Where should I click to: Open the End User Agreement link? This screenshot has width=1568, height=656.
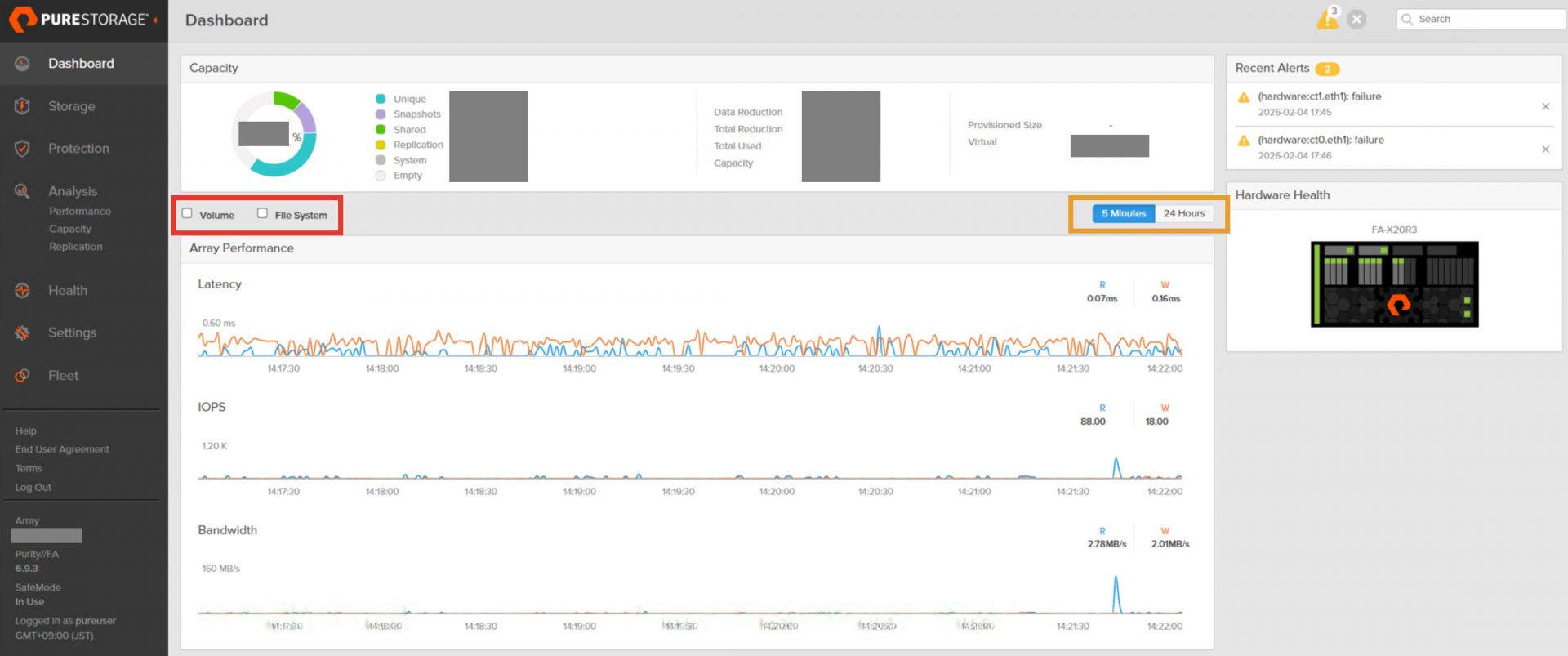pyautogui.click(x=62, y=449)
